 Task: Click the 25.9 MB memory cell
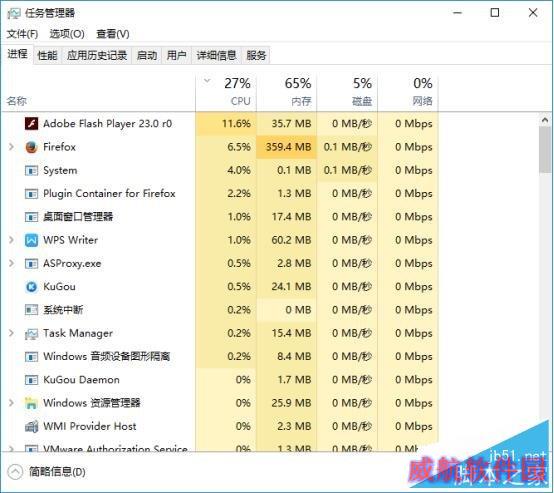(287, 403)
